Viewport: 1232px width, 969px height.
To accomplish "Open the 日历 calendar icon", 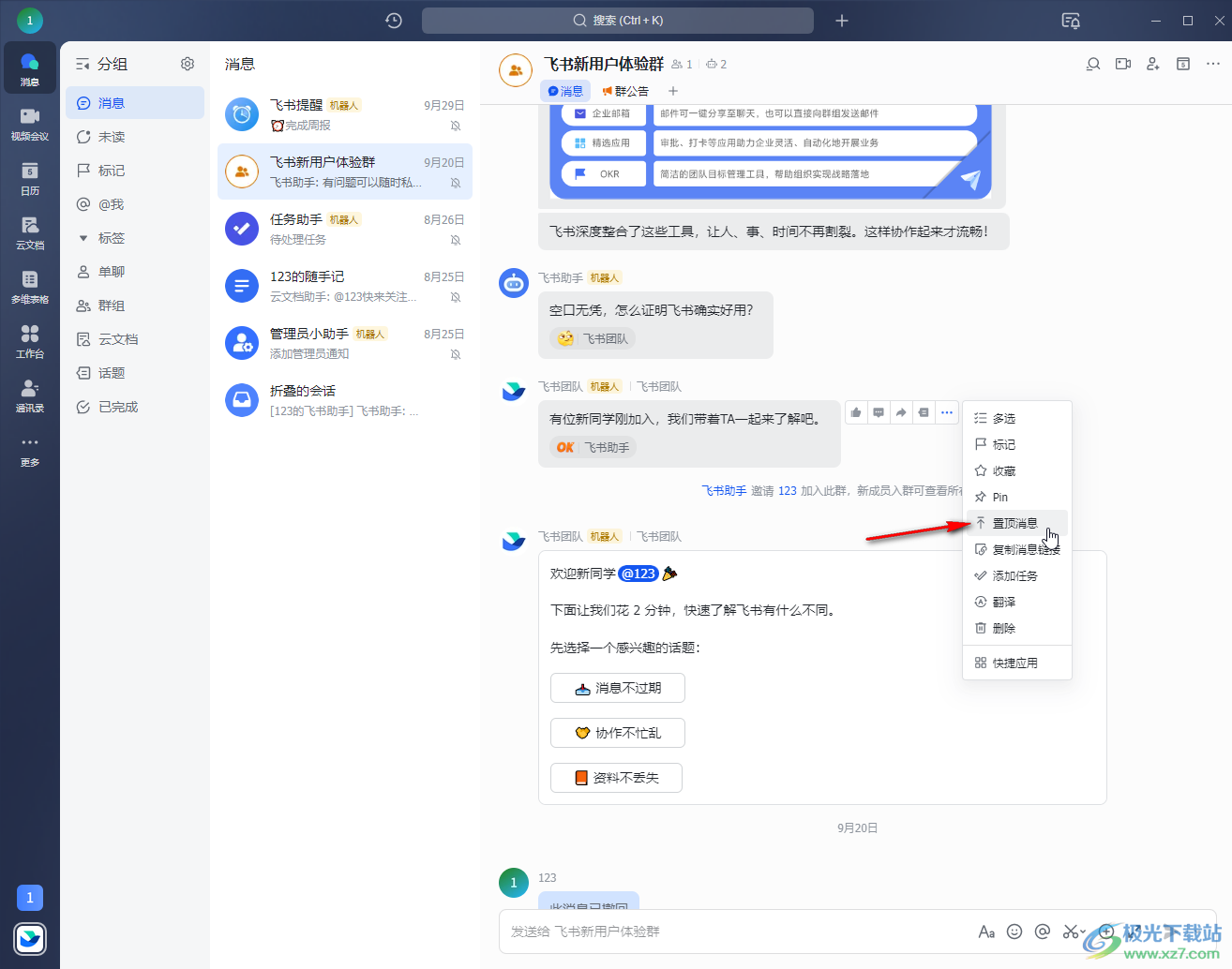I will click(x=30, y=178).
